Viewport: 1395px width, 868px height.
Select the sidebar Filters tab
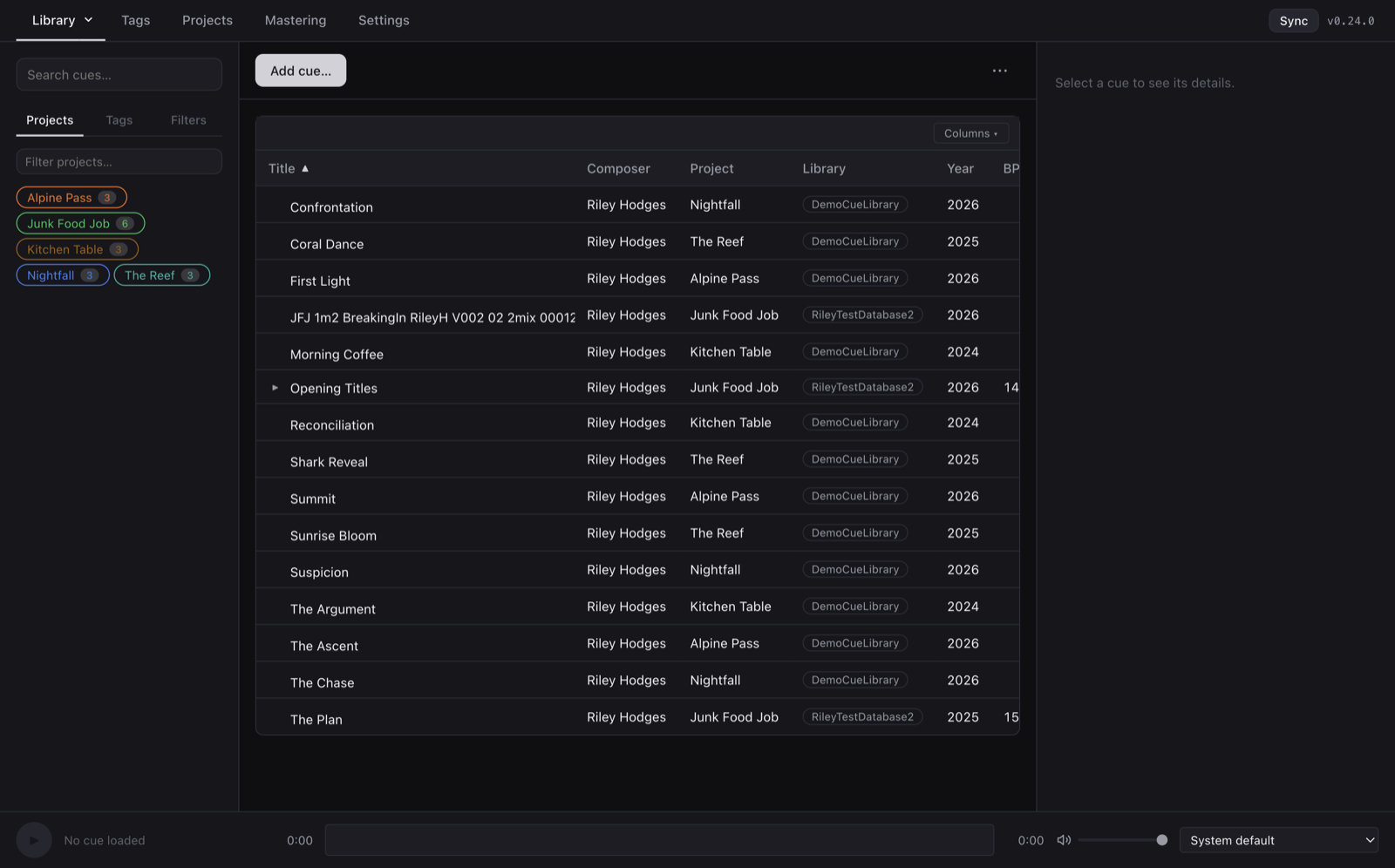(188, 120)
